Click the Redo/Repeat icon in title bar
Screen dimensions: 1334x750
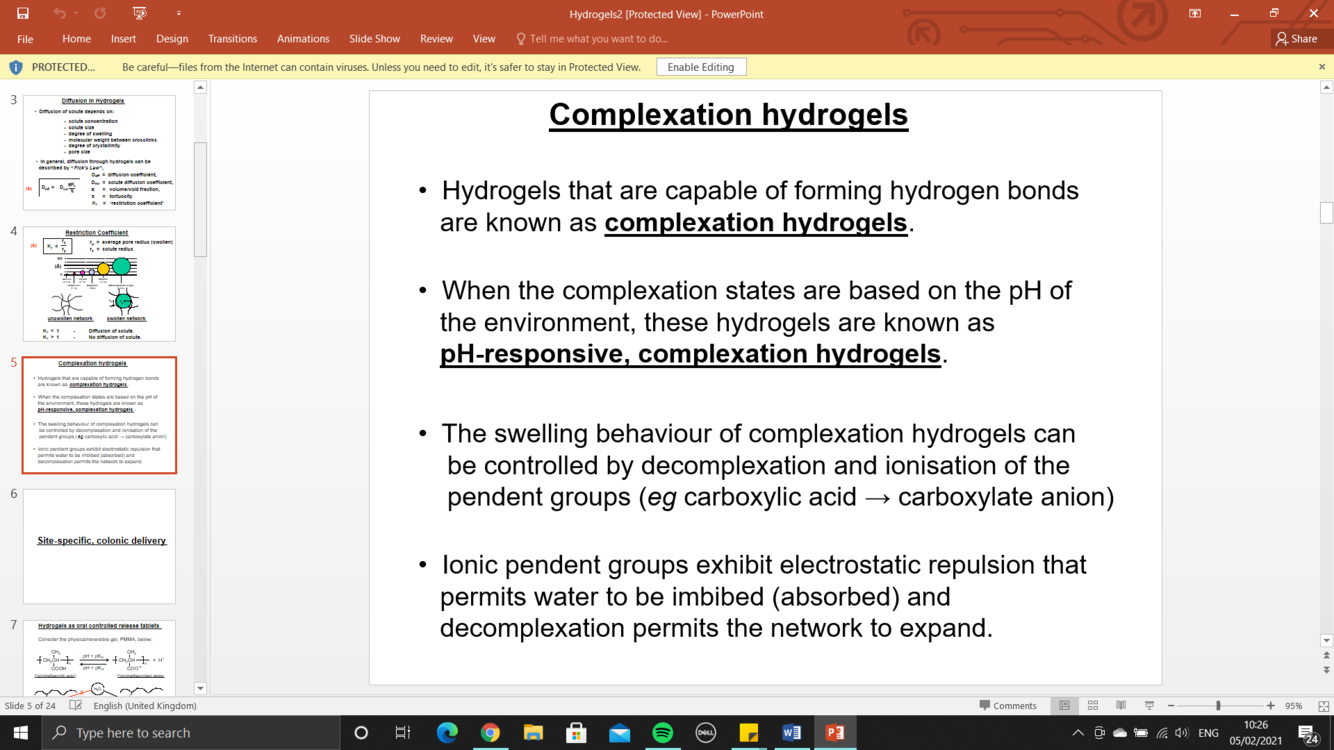click(100, 14)
